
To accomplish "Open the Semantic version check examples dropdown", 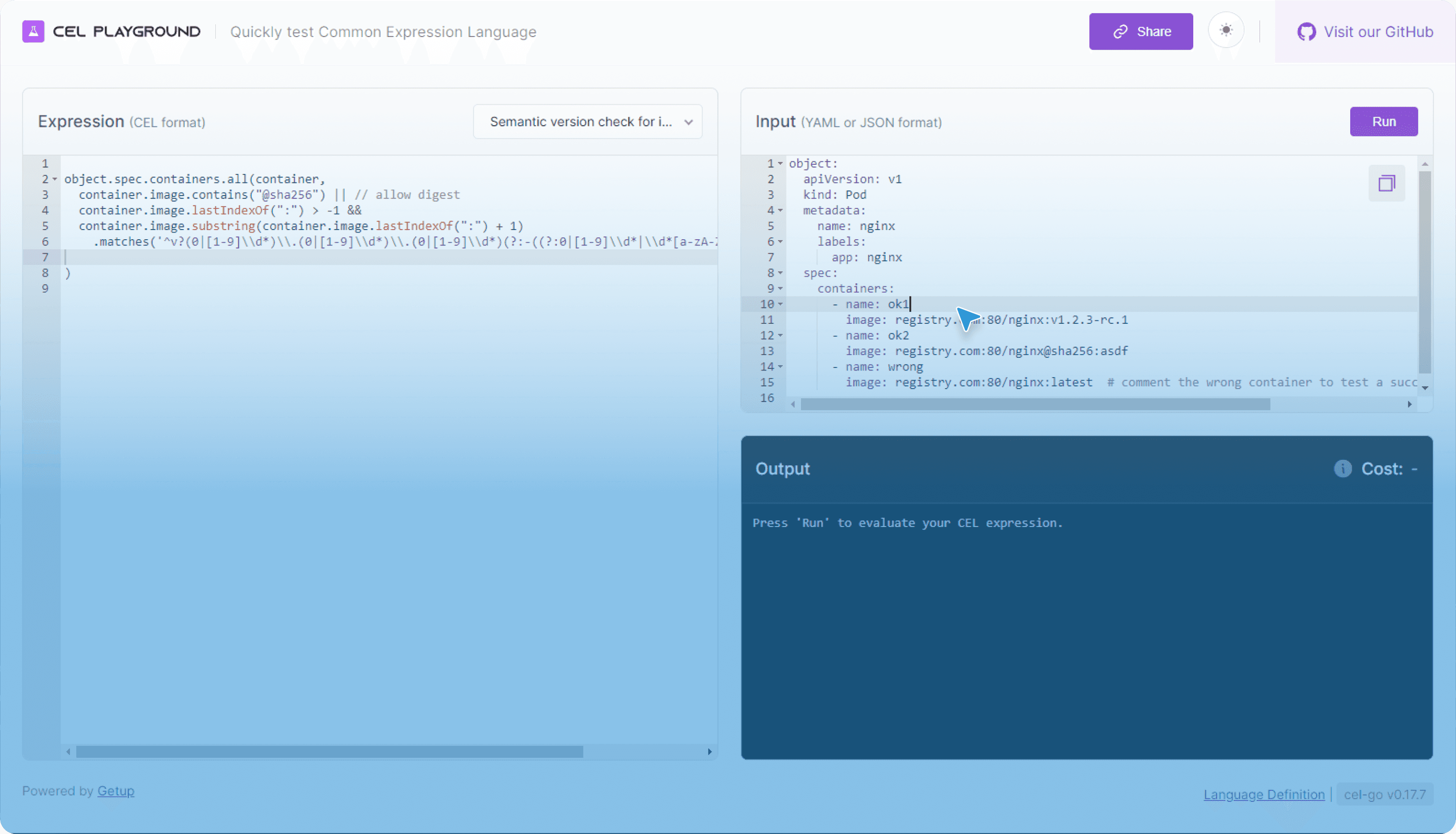I will tap(587, 122).
